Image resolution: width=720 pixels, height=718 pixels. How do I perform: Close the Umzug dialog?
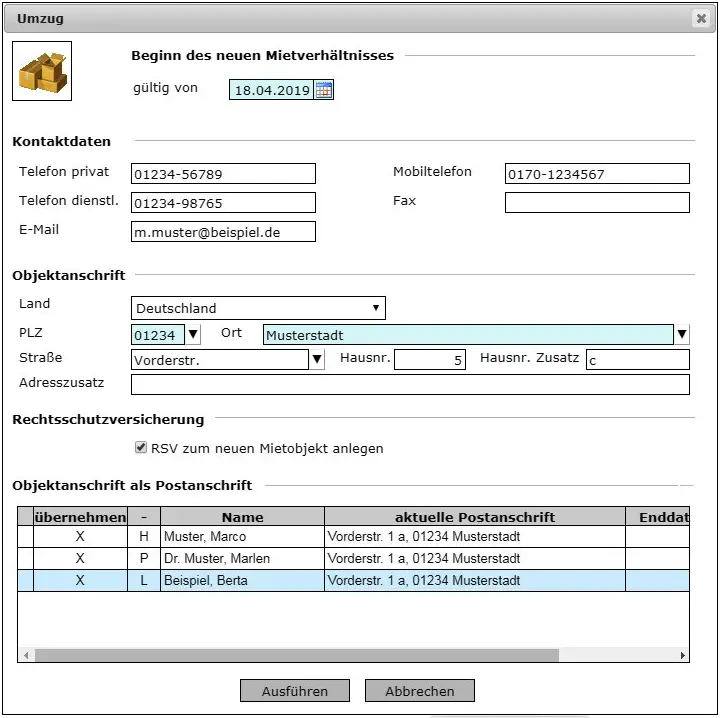(700, 18)
